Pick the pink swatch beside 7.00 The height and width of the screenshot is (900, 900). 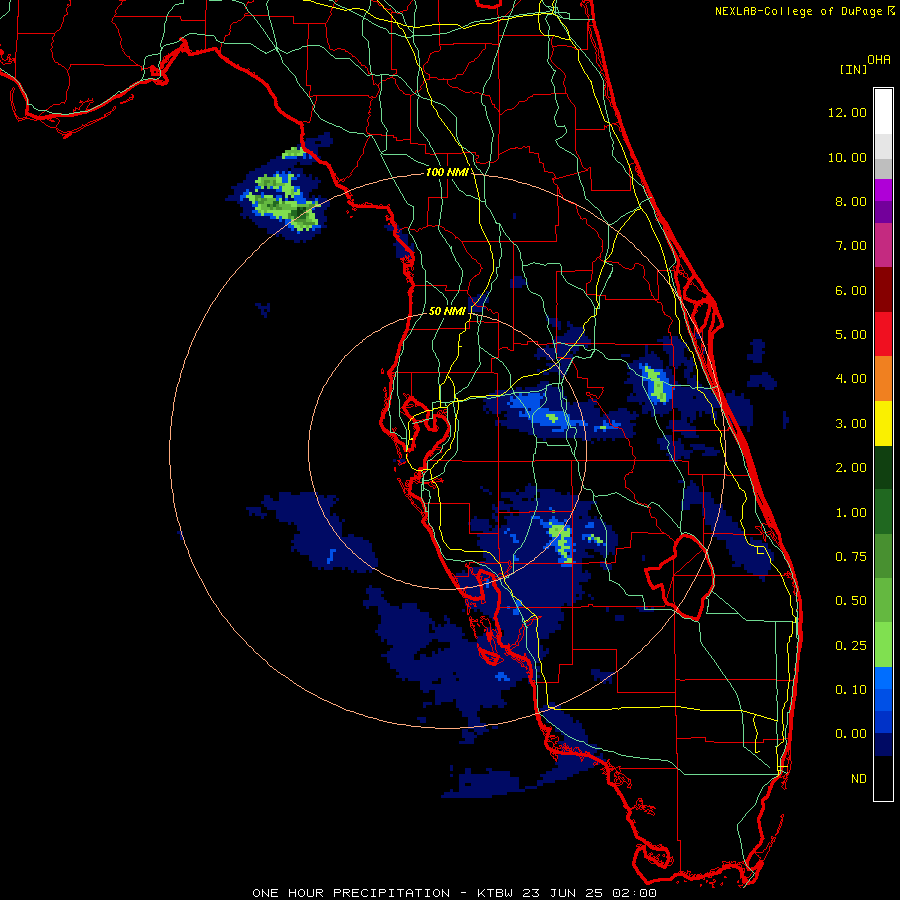[x=883, y=246]
